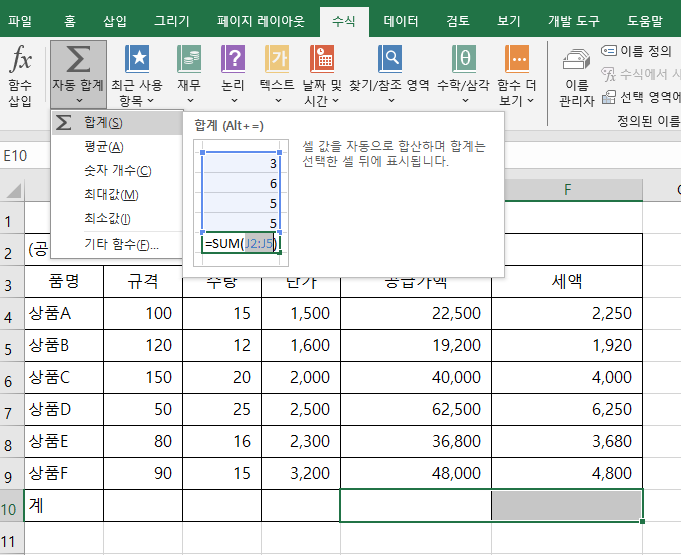Screen dimensions: 681x555
Task: Click the 수식 ribbon tab
Action: (344, 22)
